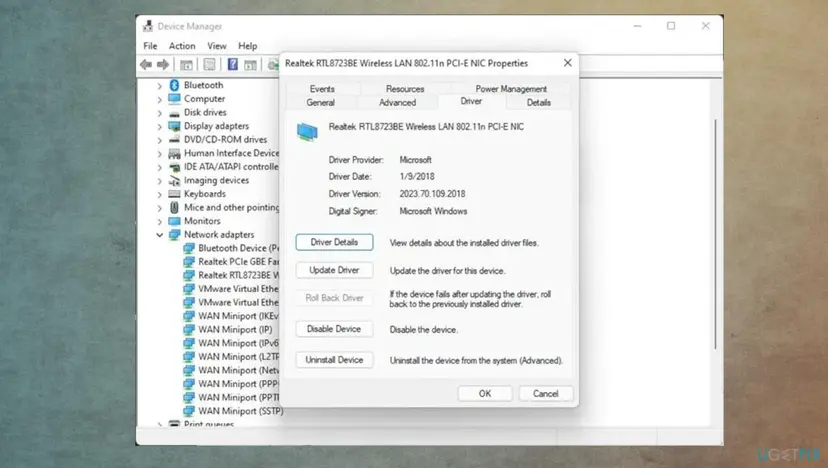Confirm with the OK button
This screenshot has width=828, height=468.
point(485,394)
